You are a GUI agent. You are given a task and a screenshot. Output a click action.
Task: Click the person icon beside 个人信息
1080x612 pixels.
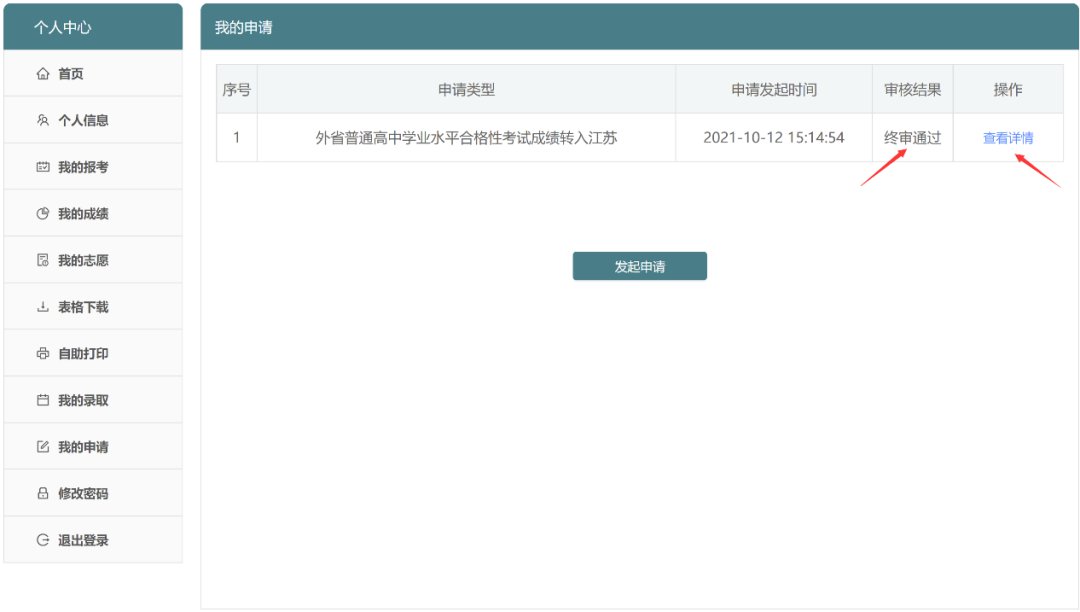42,121
